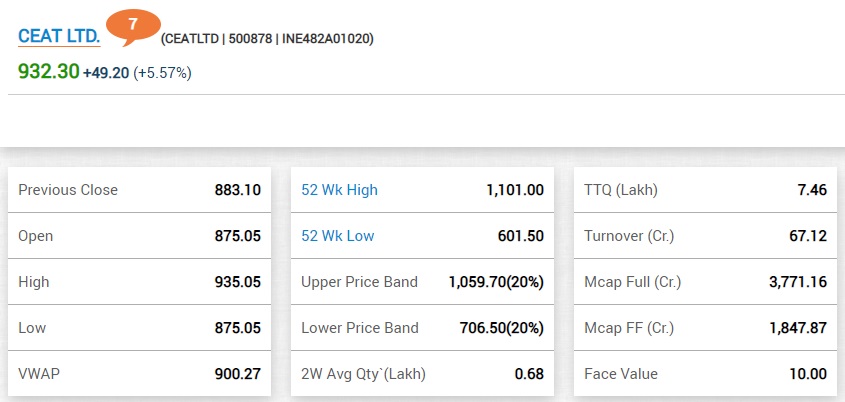Select the Upper Price Band value 1,059.70(20%)
This screenshot has height=402, width=845.
[x=496, y=282]
